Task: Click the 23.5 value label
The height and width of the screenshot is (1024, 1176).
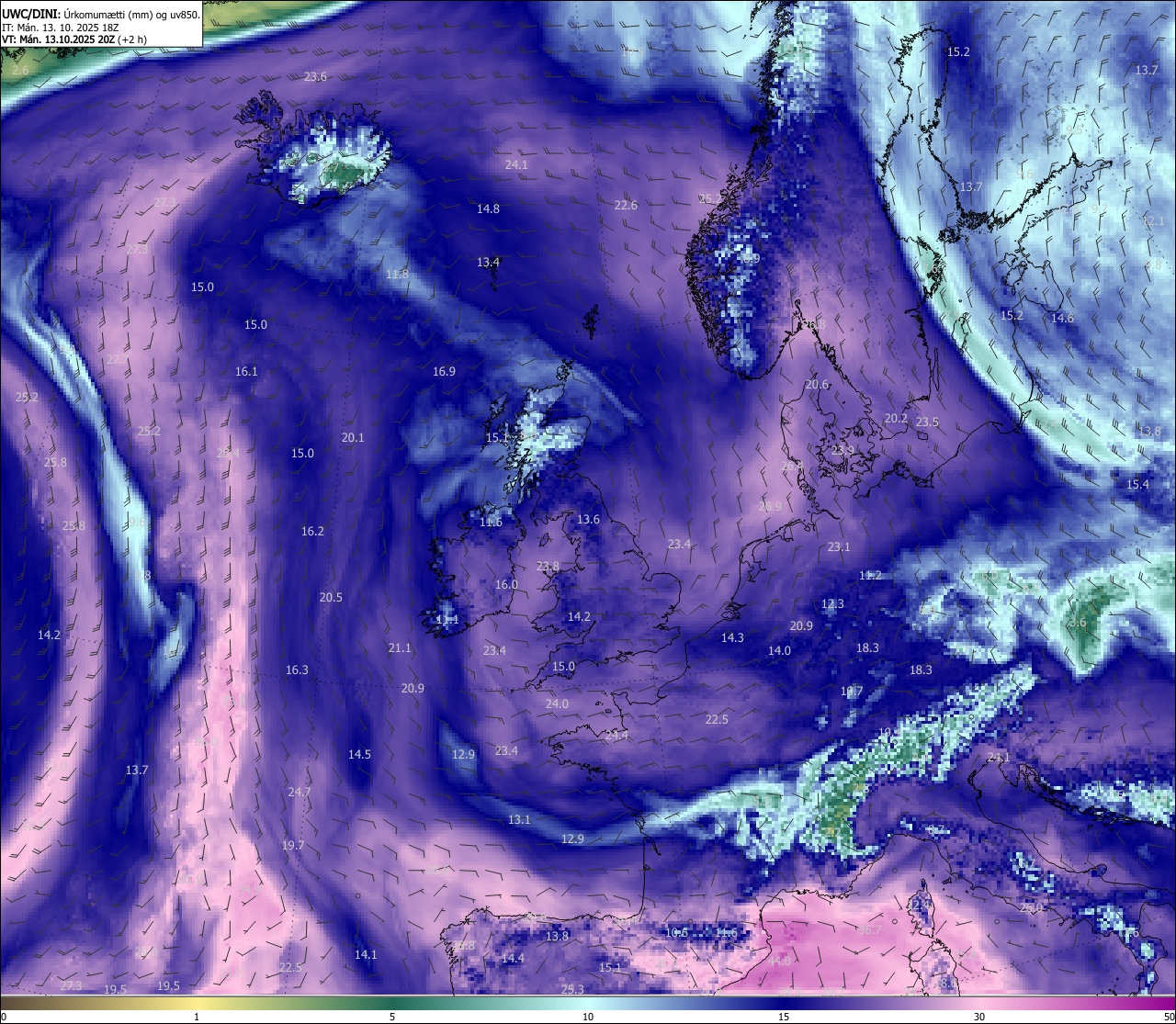Action: pyautogui.click(x=927, y=422)
